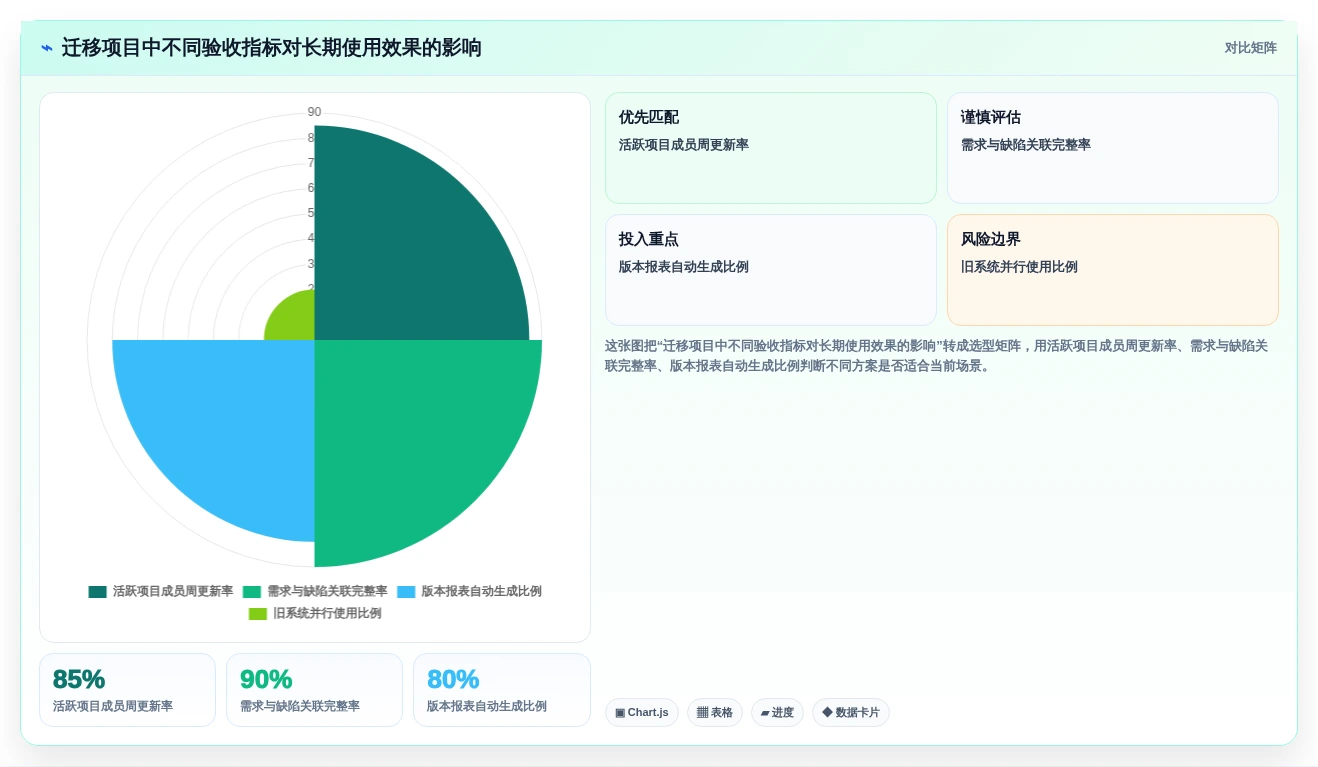Click 旧系统并行使用比例 text in 风险边界 card

[1019, 267]
